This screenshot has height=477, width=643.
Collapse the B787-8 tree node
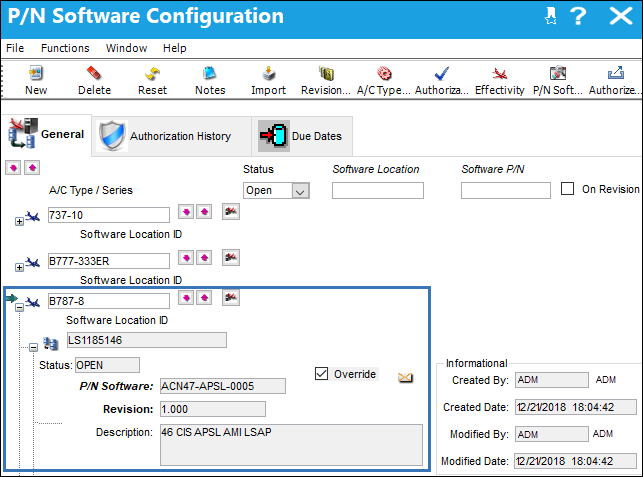[x=19, y=307]
